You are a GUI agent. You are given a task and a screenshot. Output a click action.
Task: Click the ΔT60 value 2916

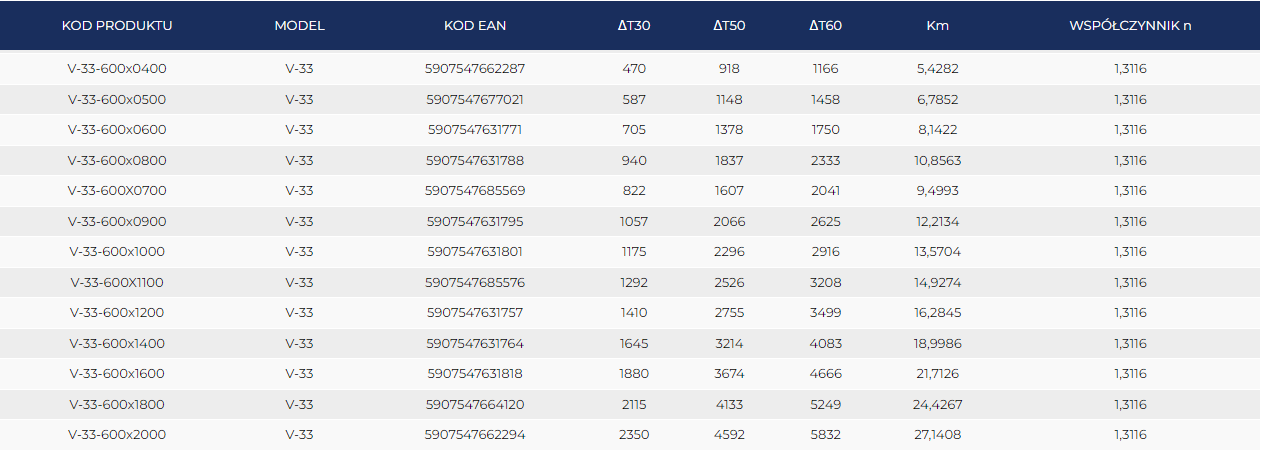coord(826,252)
